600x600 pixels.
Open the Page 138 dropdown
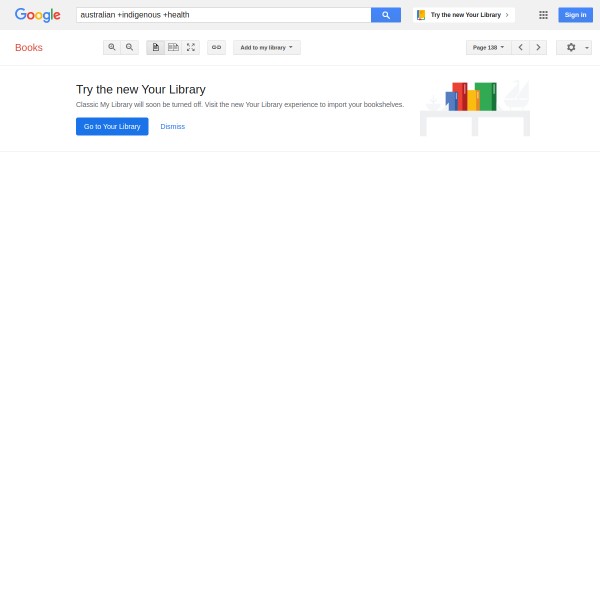[x=489, y=47]
